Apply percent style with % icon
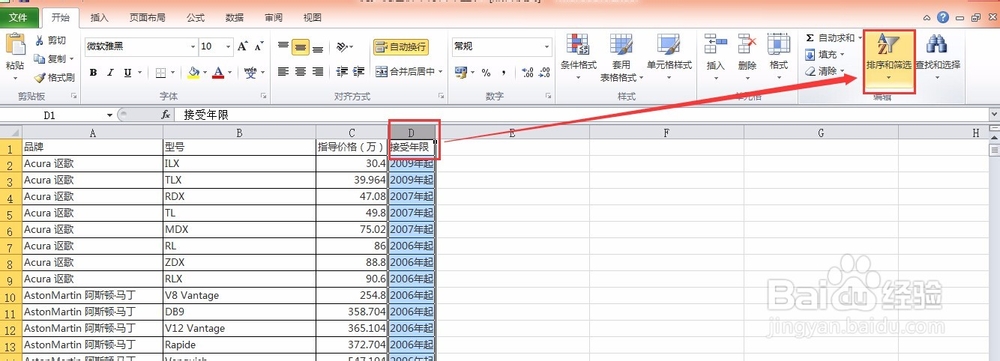This screenshot has width=1000, height=361. click(x=486, y=73)
